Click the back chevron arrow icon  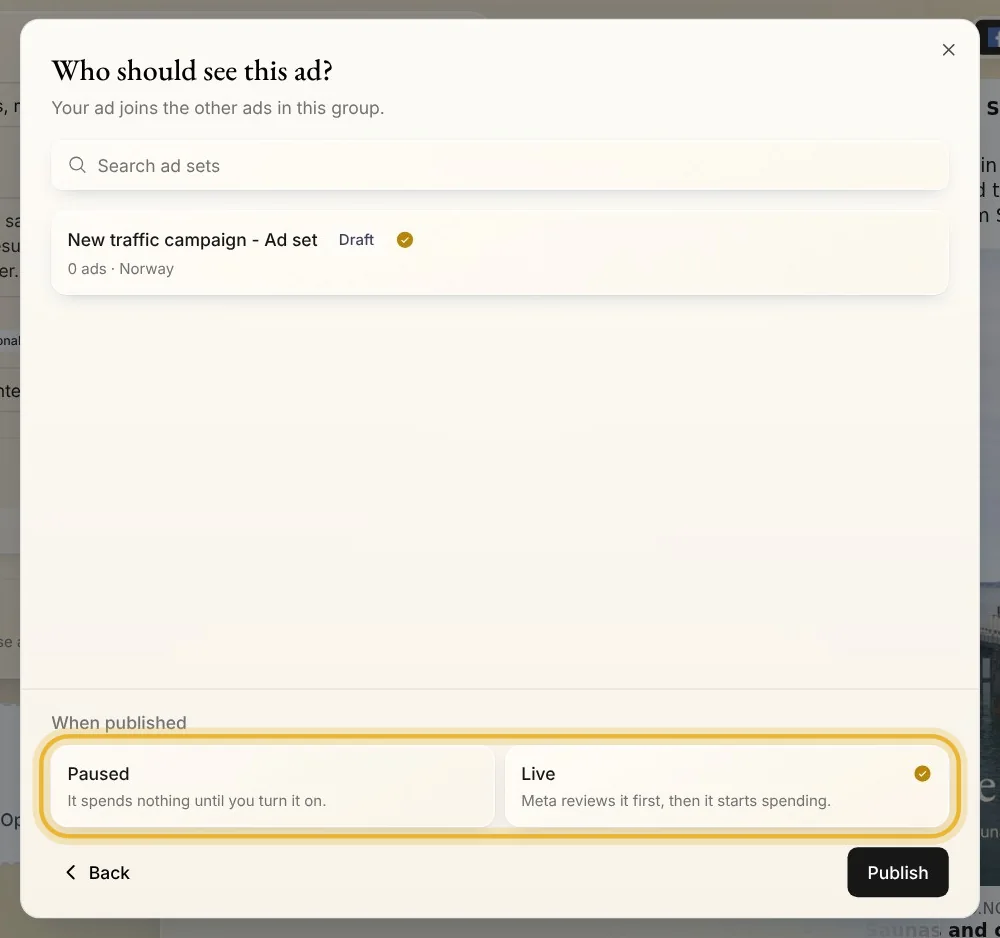pos(71,872)
